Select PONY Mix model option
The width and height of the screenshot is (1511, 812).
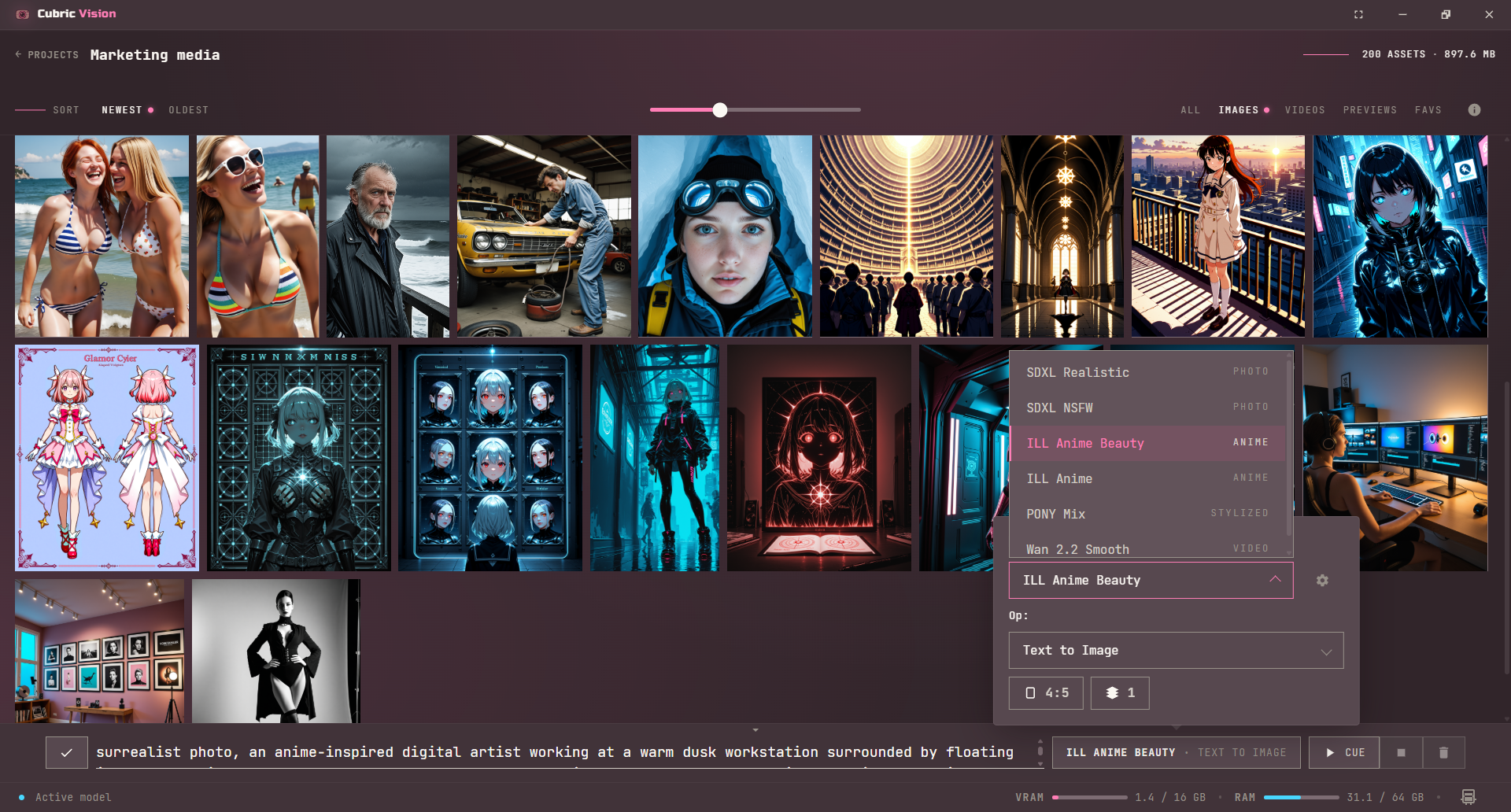1147,514
